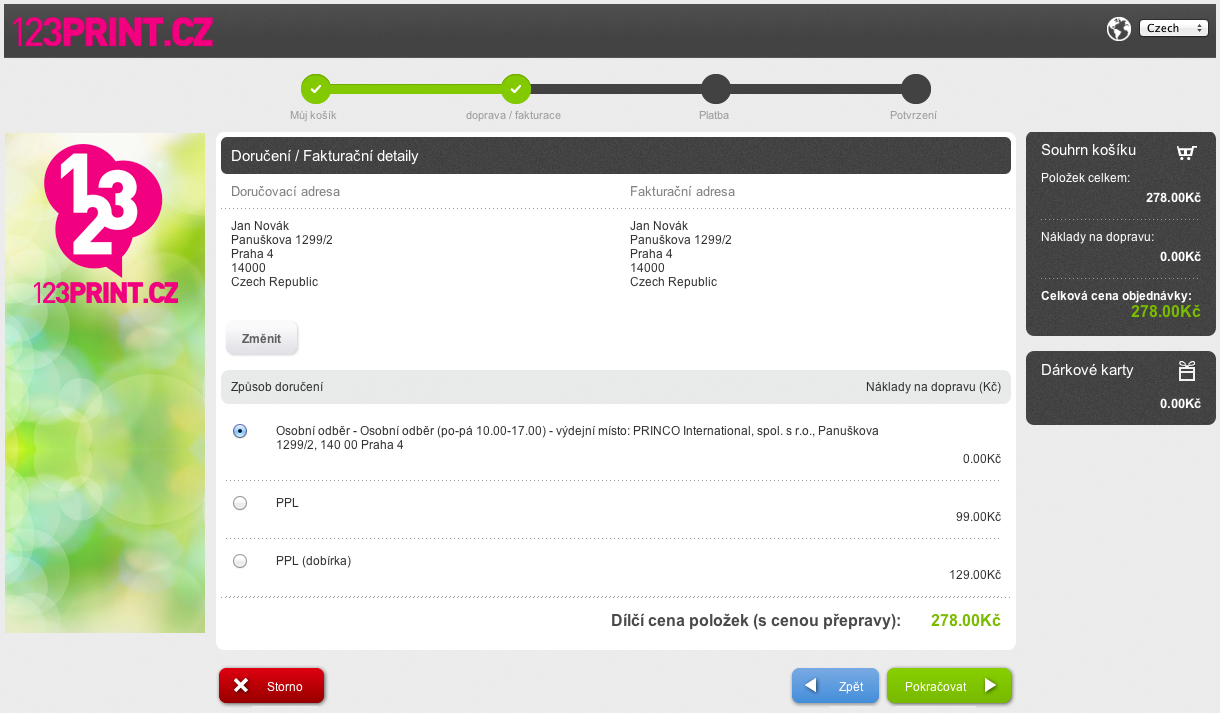Screen dimensions: 1220x713
Task: Open the Czech language dropdown
Action: pos(1174,29)
